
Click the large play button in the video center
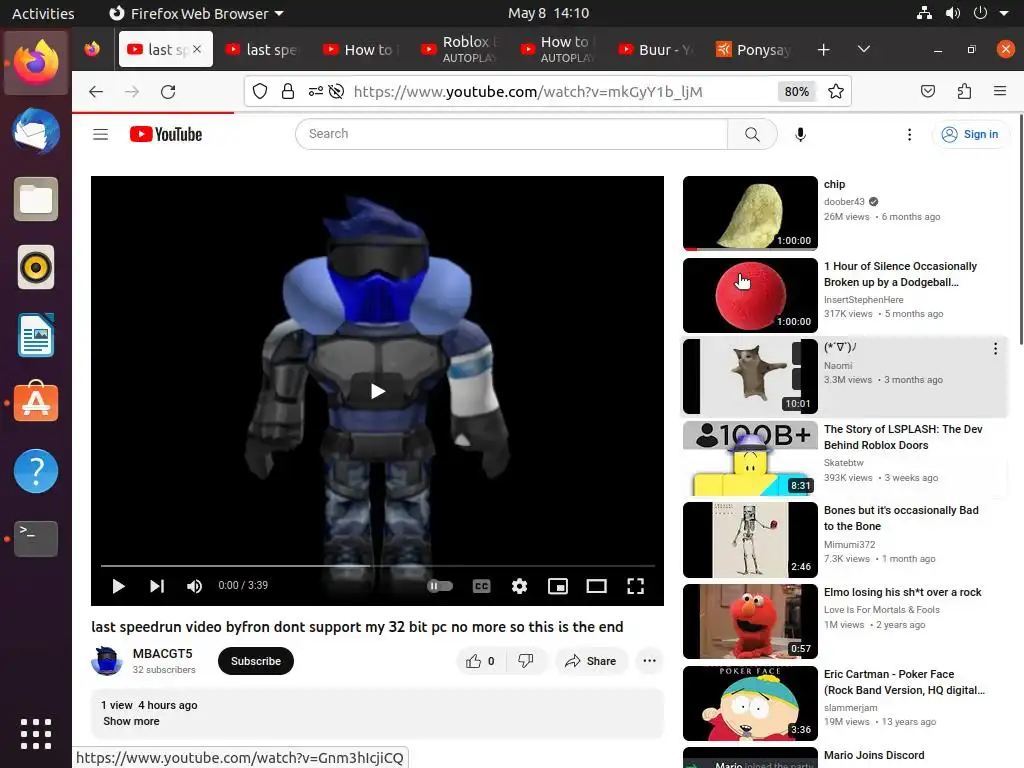pos(377,391)
